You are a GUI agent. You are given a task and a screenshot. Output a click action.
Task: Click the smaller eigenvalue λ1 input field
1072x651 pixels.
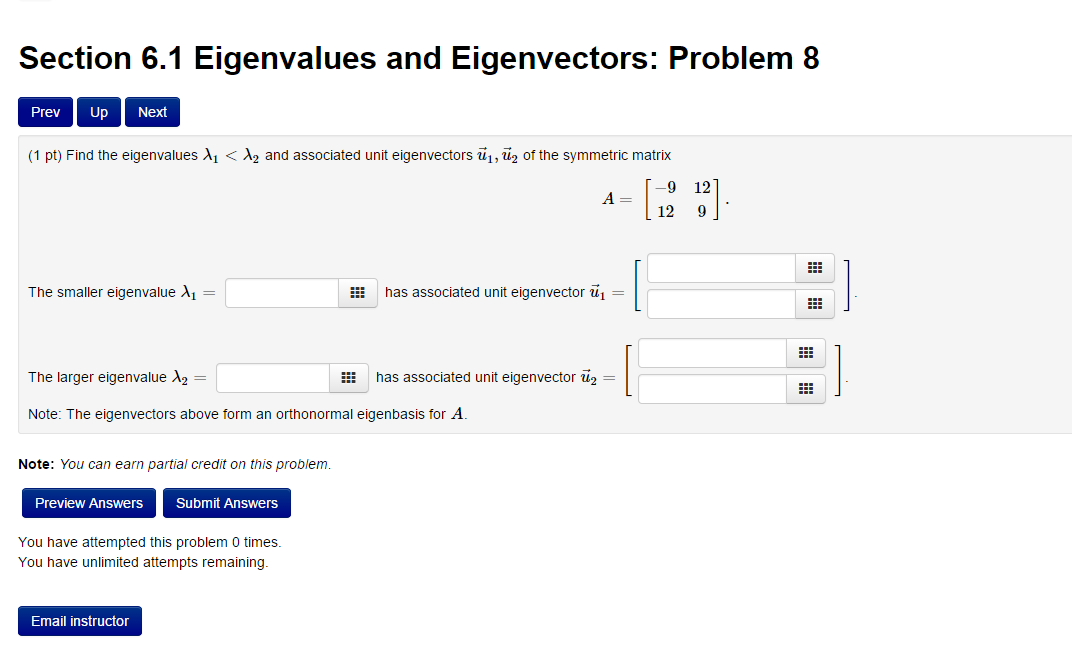[x=280, y=292]
